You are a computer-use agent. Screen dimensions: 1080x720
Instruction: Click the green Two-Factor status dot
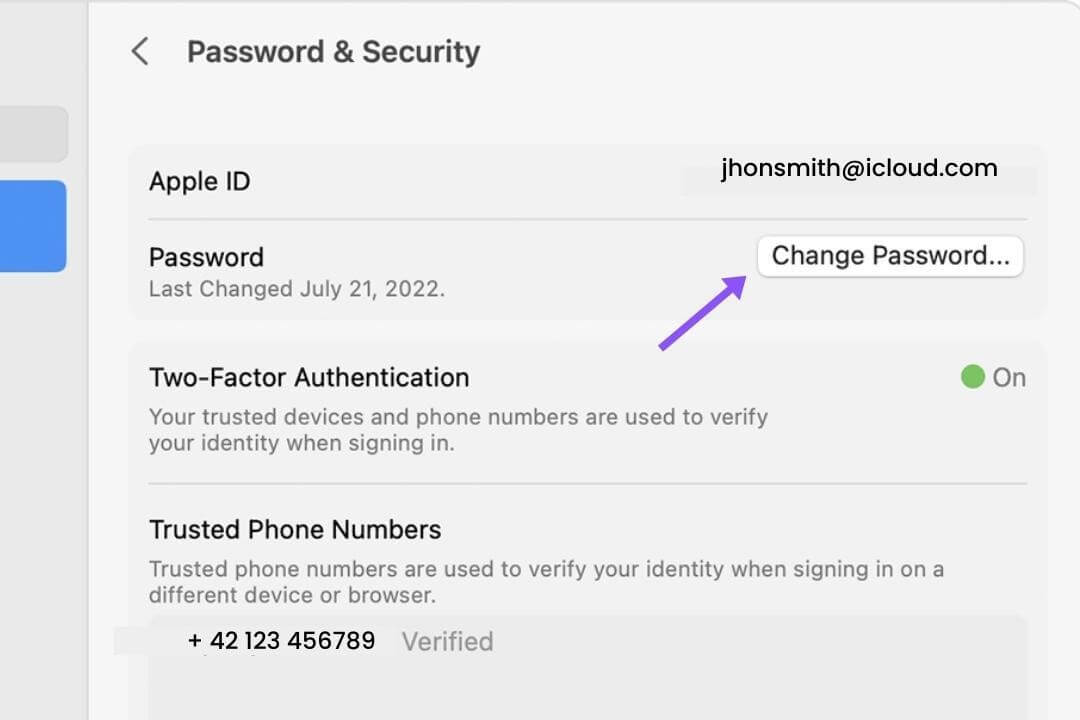click(x=972, y=377)
